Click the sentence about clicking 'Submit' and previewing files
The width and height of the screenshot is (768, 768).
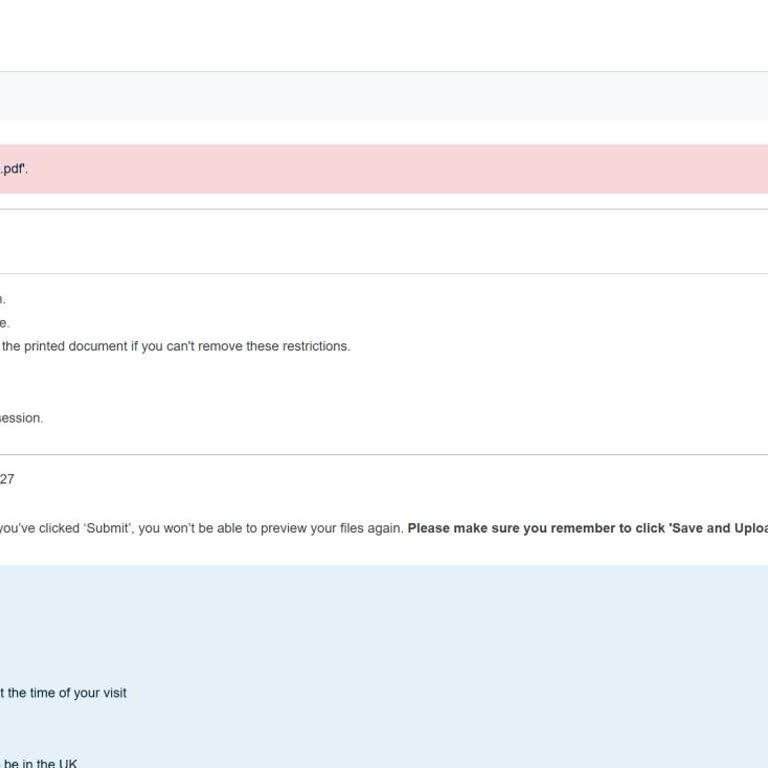click(x=202, y=528)
